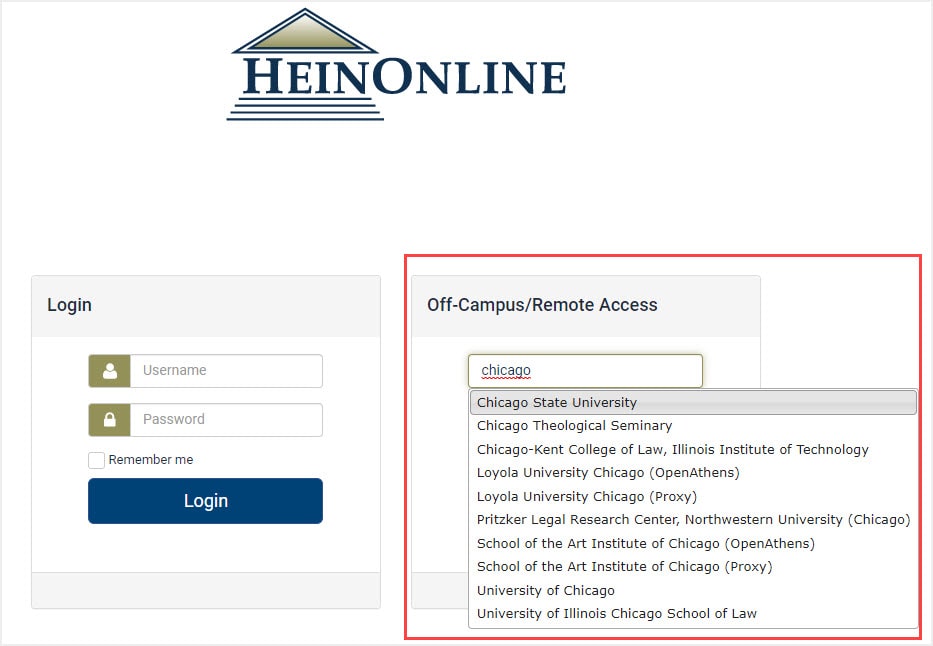The height and width of the screenshot is (646, 933).
Task: Choose School of the Art Institute (Proxy)
Action: (693, 567)
